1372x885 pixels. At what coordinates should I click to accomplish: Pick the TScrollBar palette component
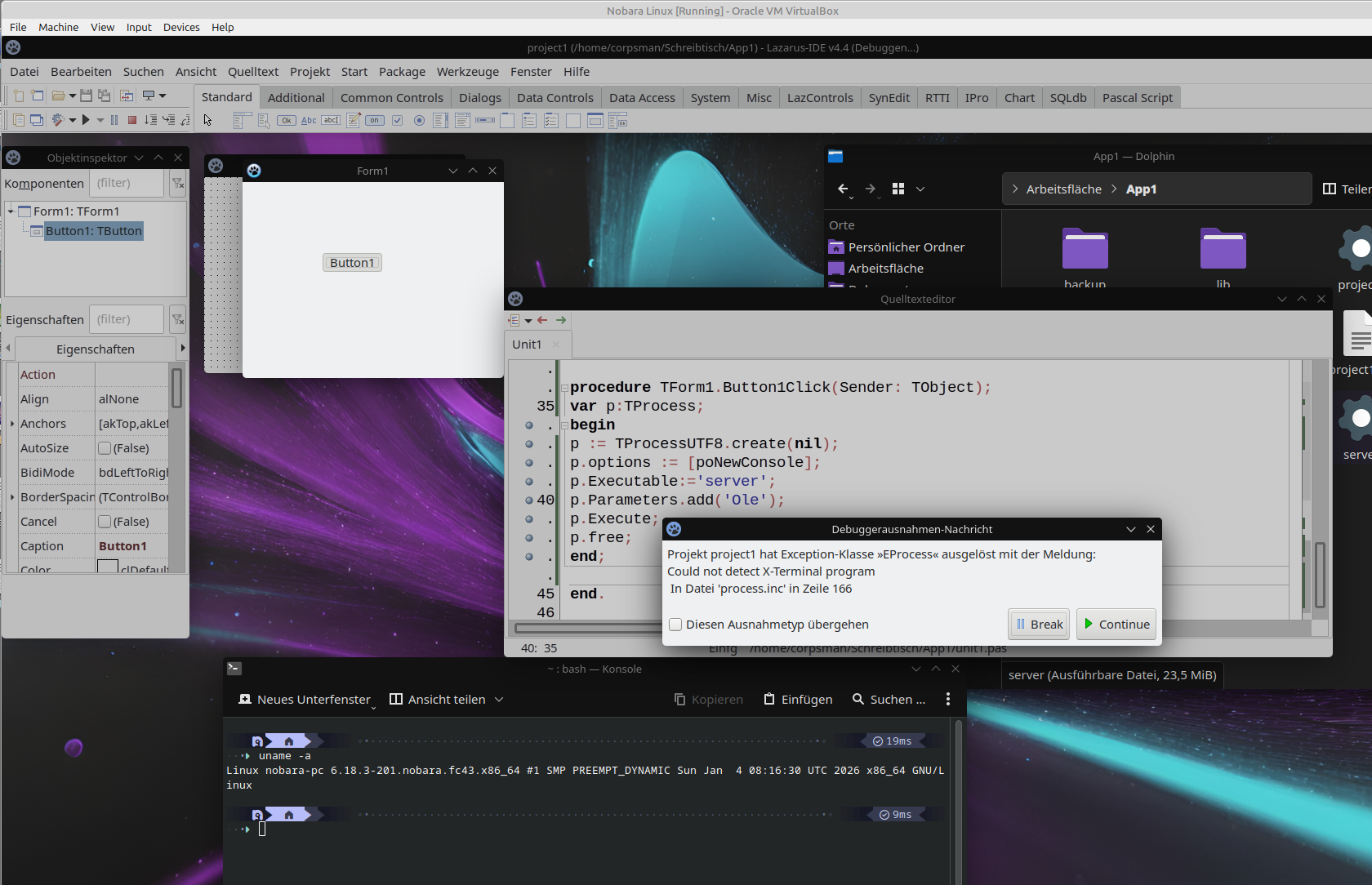485,121
